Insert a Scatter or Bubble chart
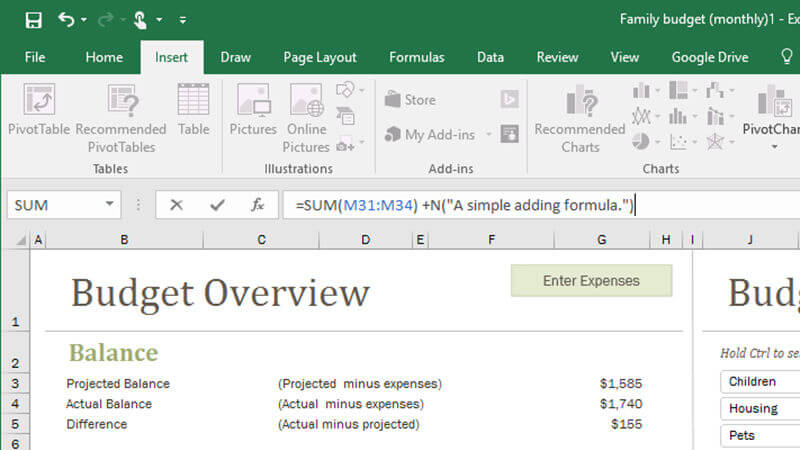The height and width of the screenshot is (450, 800). coord(678,141)
